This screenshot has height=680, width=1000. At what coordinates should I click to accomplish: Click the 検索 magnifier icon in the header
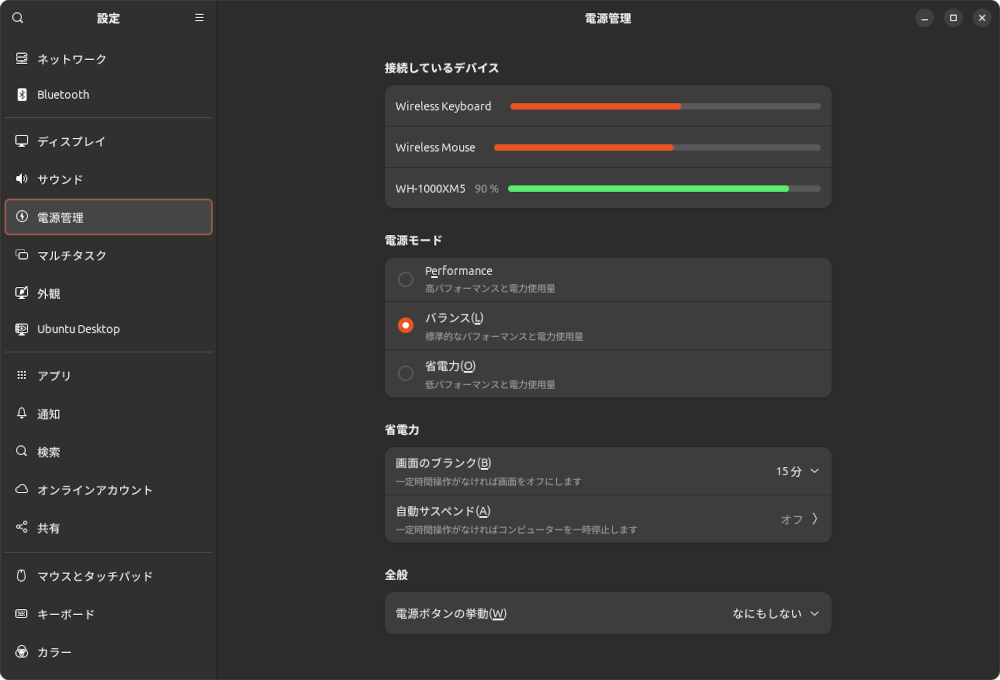[x=17, y=17]
